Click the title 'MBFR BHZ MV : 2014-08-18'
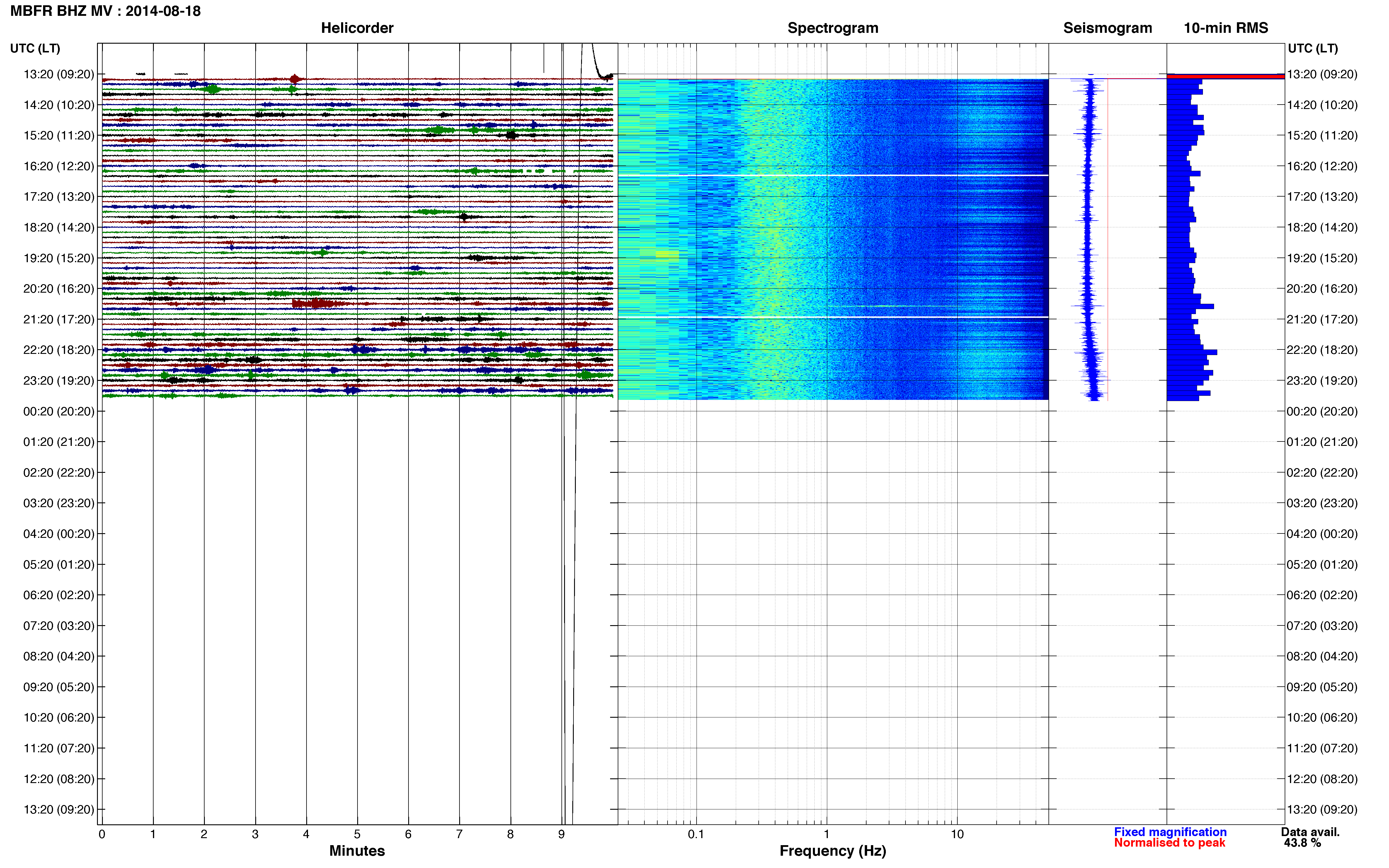1389x868 pixels. tap(106, 11)
